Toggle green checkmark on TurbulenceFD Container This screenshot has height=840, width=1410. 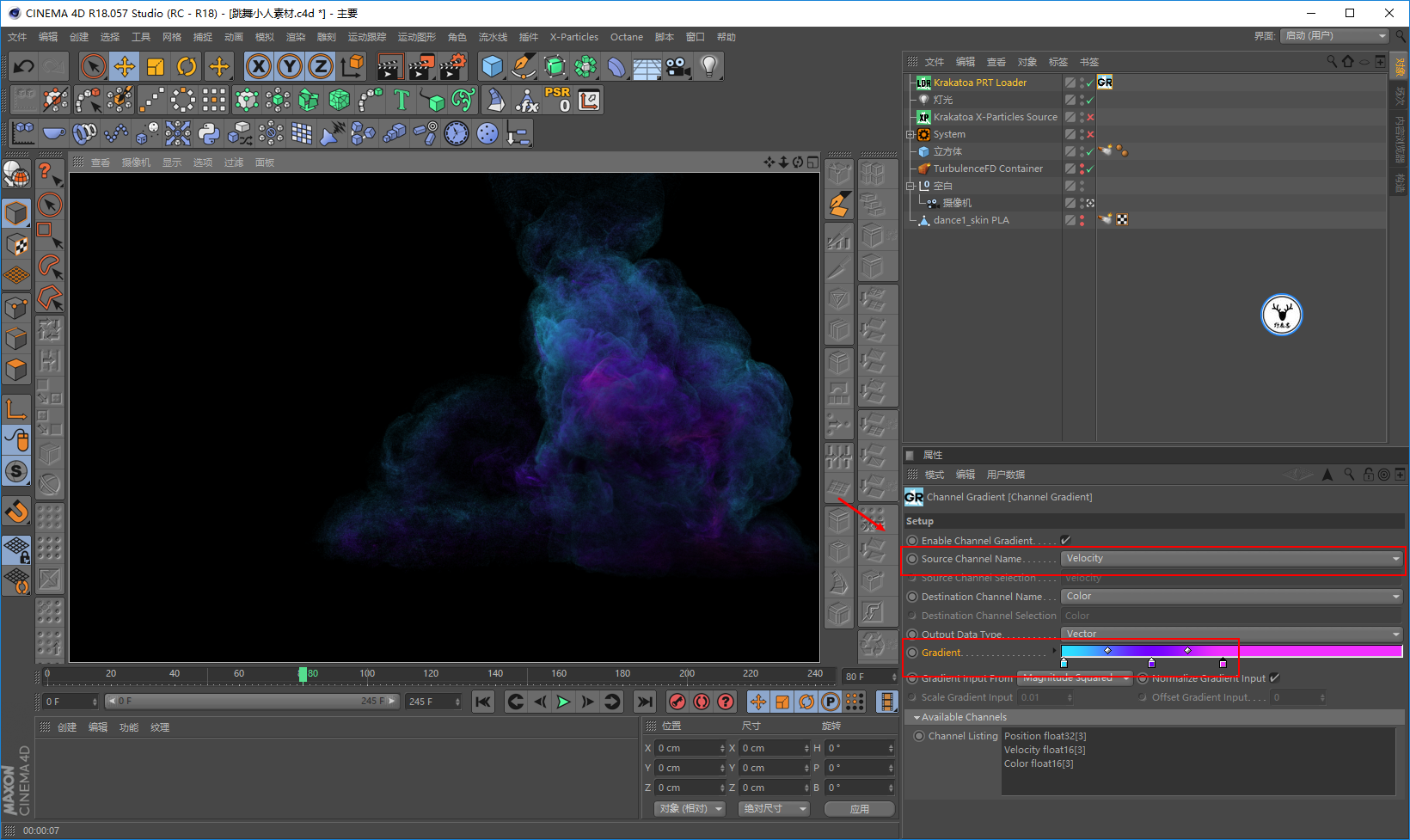1090,169
